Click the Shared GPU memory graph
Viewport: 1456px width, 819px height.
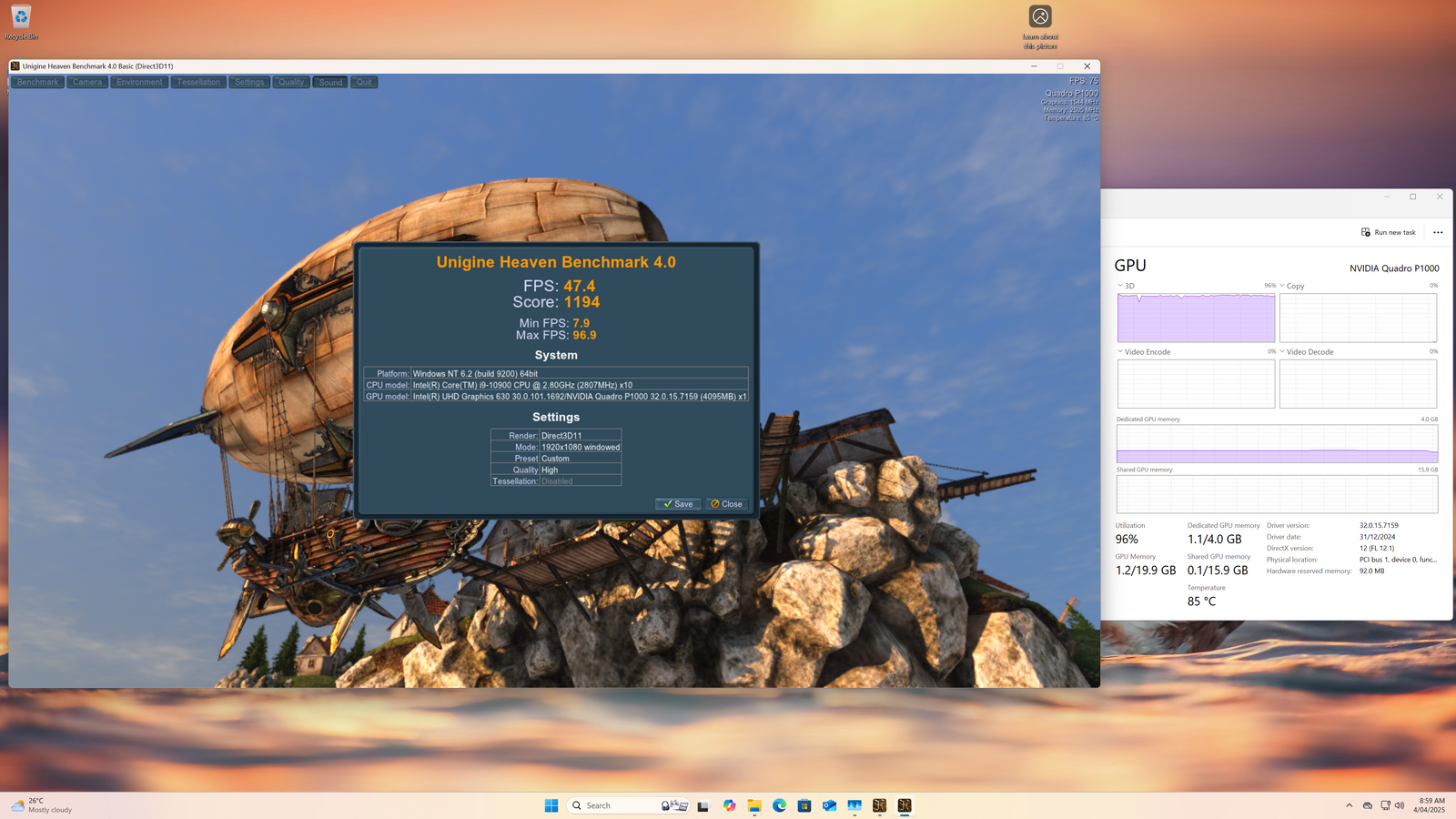point(1277,494)
